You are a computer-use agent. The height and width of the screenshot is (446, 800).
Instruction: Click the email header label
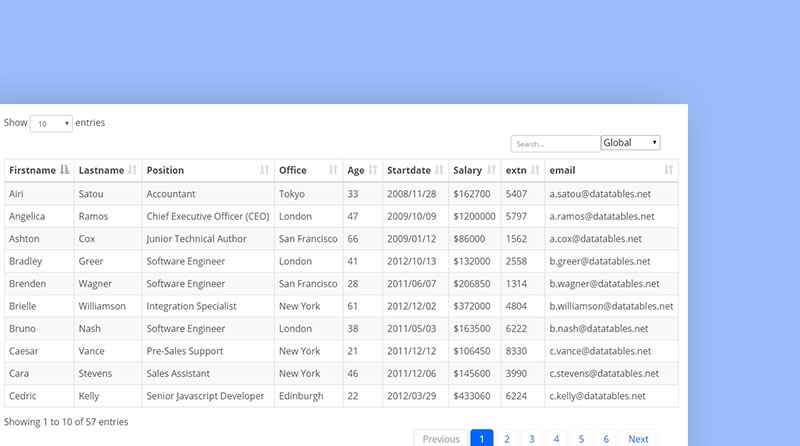click(x=562, y=170)
